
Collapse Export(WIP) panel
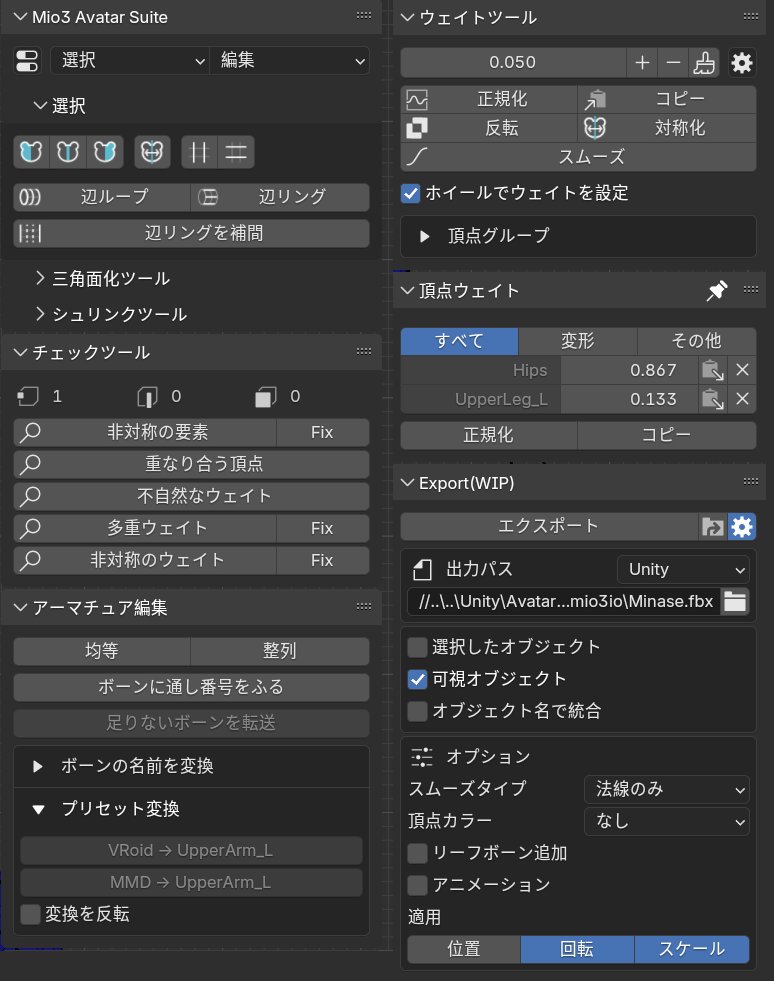408,482
